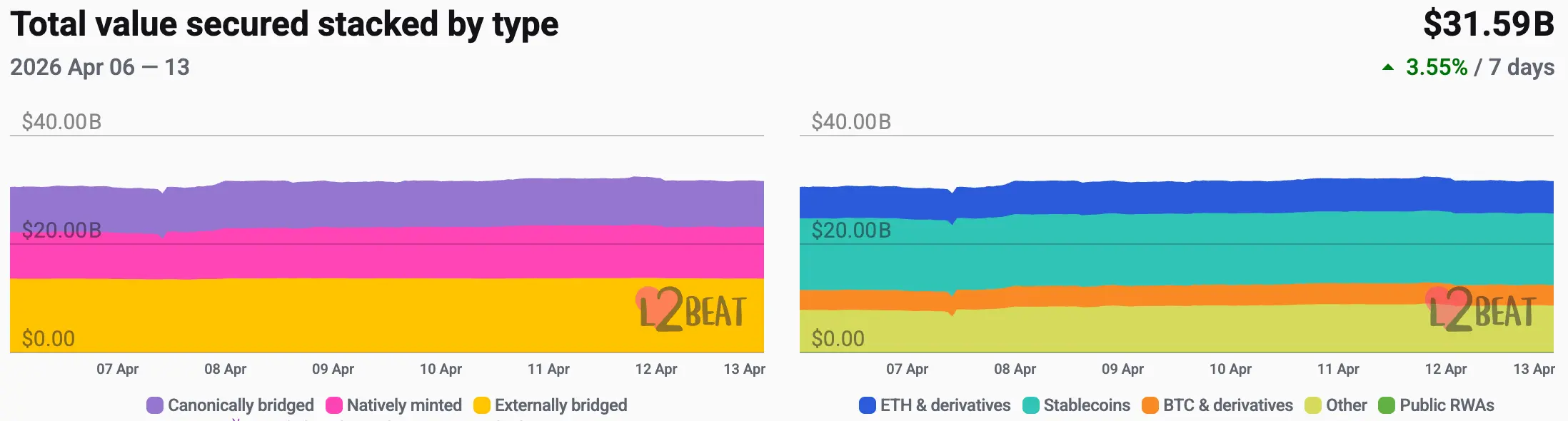Click the Stablecoins teal legend swatch
The width and height of the screenshot is (1568, 421).
[1030, 405]
